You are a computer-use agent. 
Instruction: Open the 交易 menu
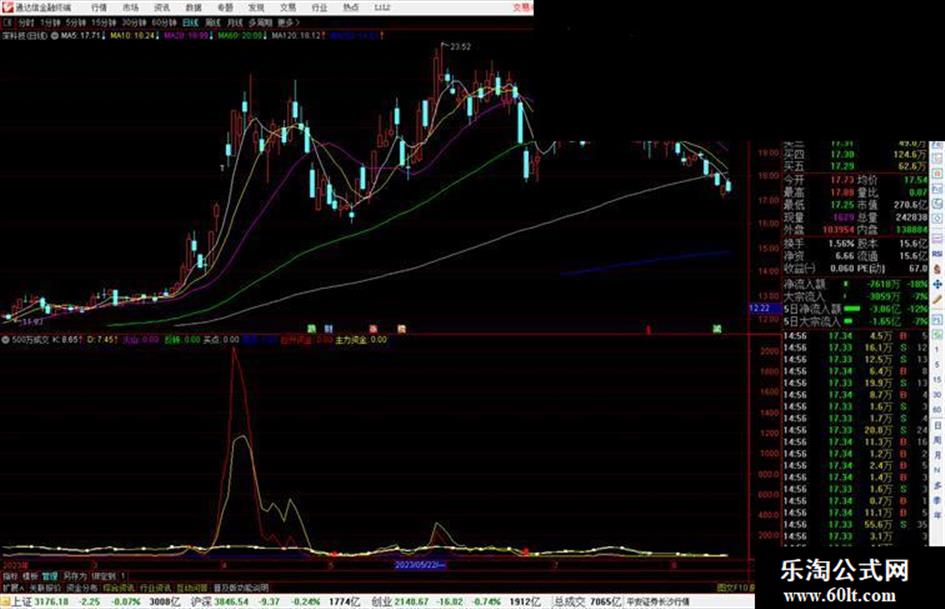click(x=287, y=7)
